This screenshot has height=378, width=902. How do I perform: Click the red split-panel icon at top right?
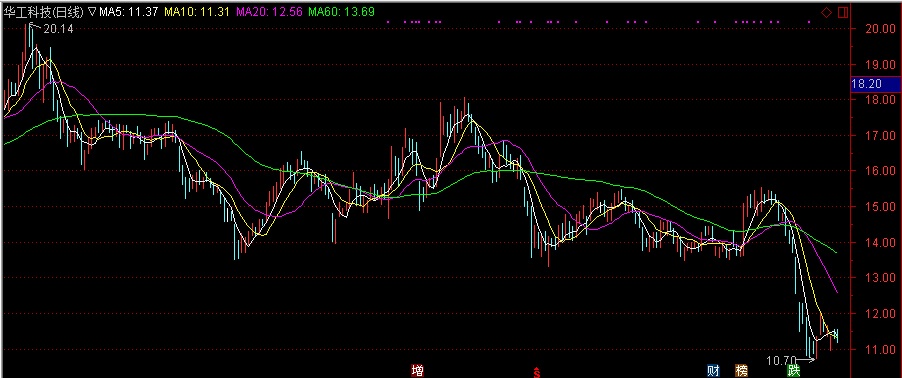tap(843, 13)
